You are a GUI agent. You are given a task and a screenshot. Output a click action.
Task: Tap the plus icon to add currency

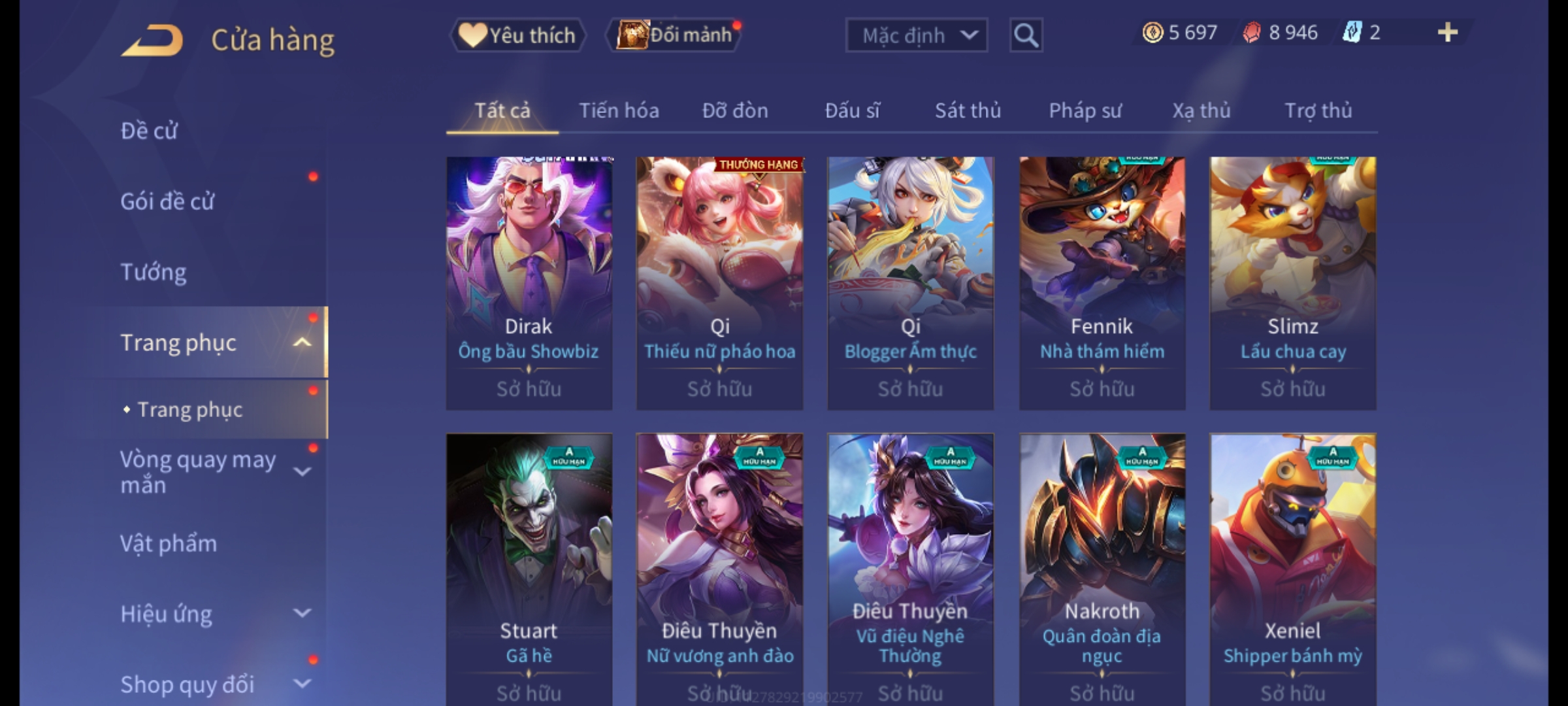(1448, 33)
